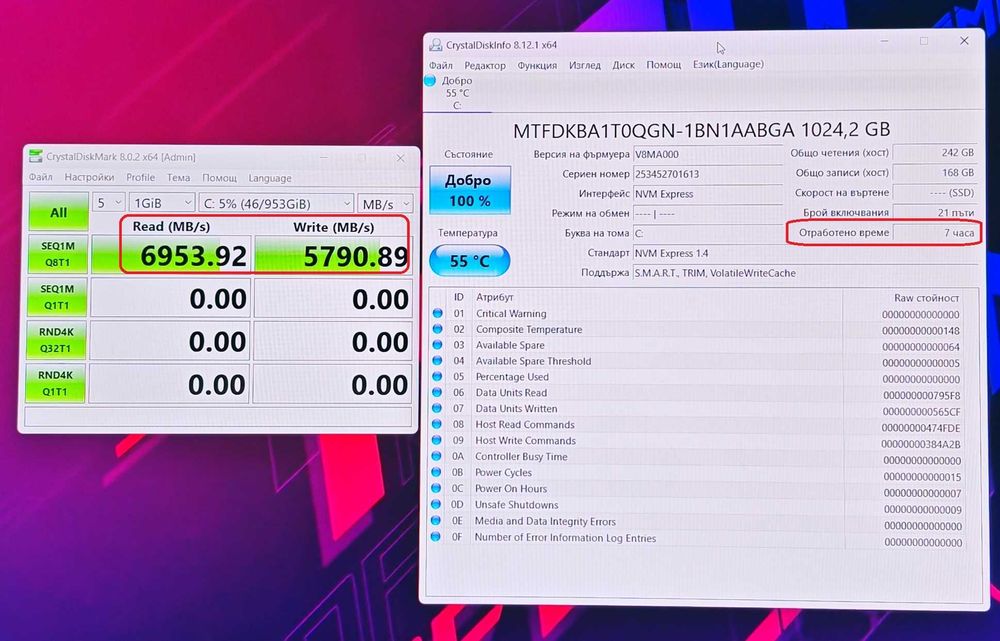Click status dot of Unsafe Shutdowns row
The height and width of the screenshot is (641, 1000).
click(x=436, y=505)
